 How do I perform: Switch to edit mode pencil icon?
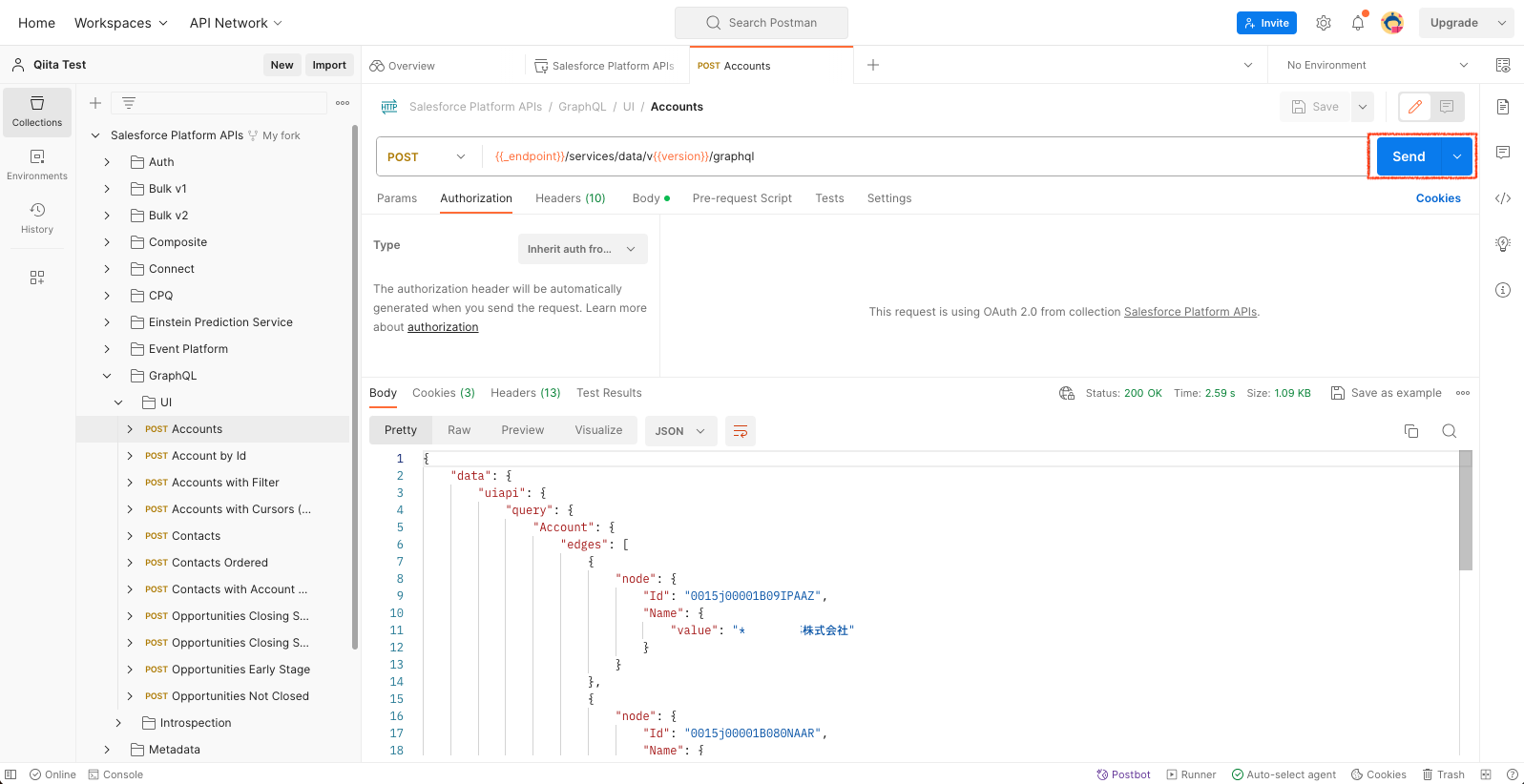[x=1415, y=107]
